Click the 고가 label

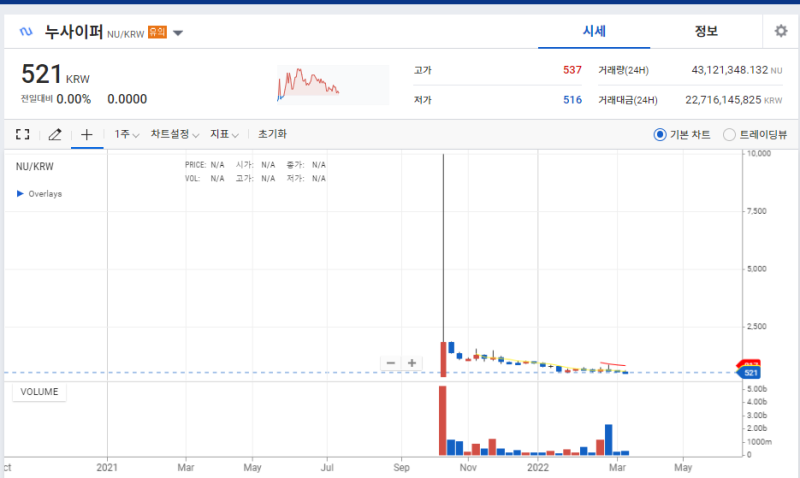[x=422, y=70]
